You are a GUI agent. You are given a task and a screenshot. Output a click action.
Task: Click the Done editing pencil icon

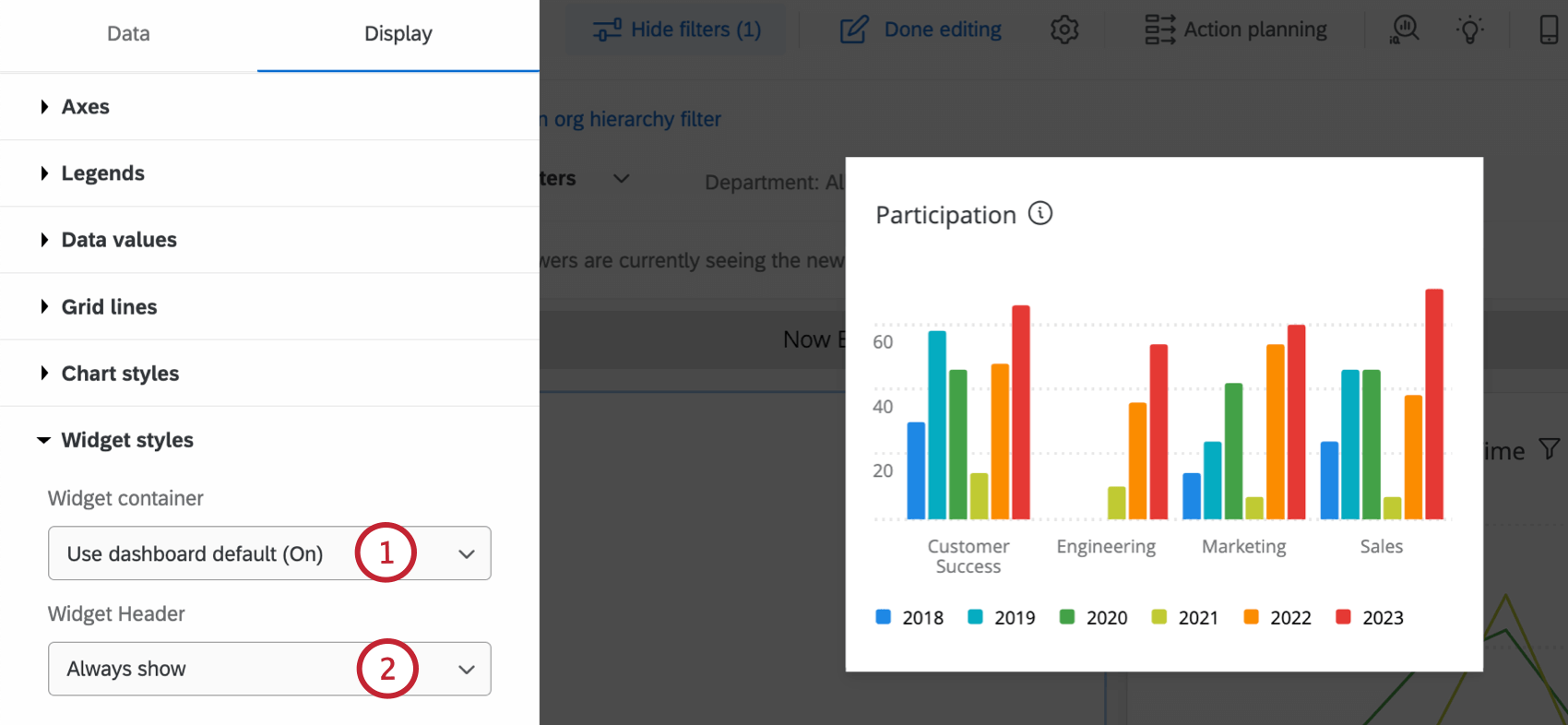854,30
